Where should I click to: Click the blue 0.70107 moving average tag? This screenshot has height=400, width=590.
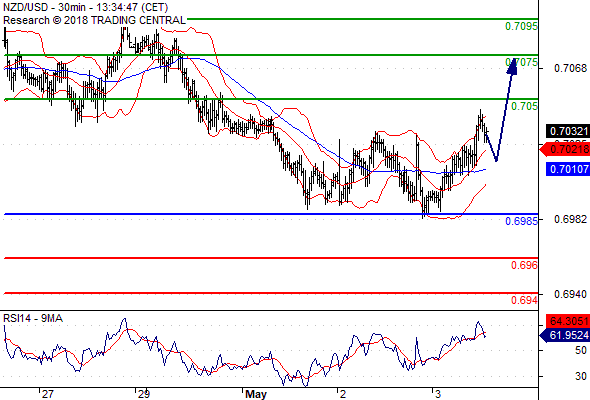pyautogui.click(x=568, y=169)
